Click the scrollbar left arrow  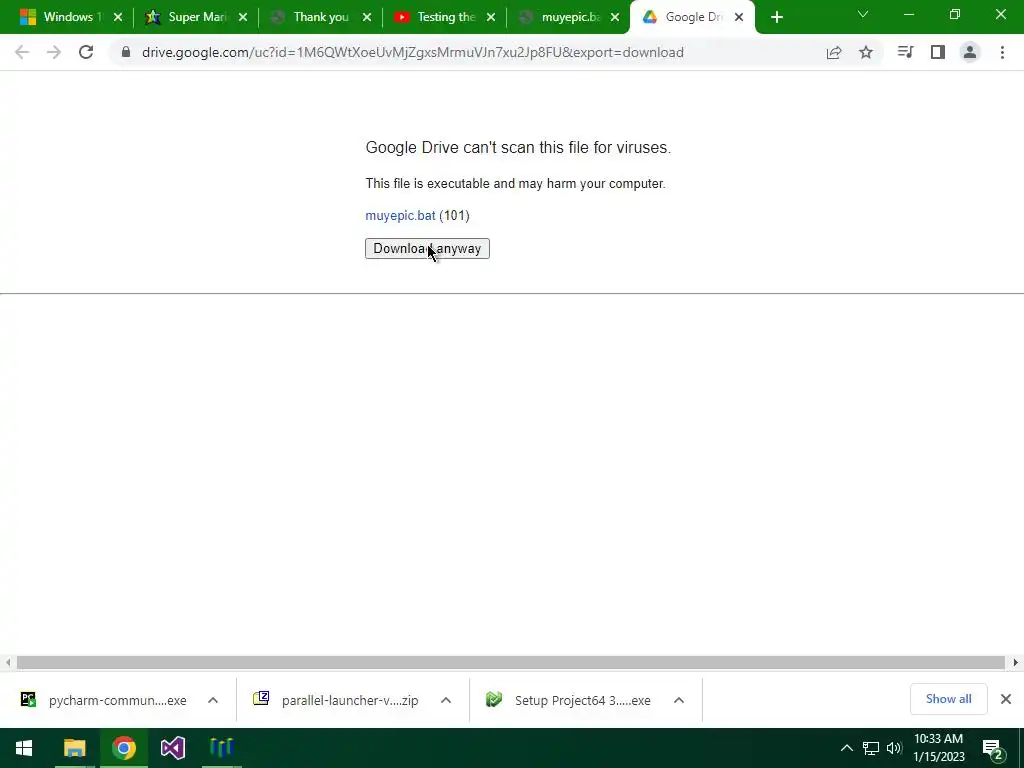click(x=7, y=662)
